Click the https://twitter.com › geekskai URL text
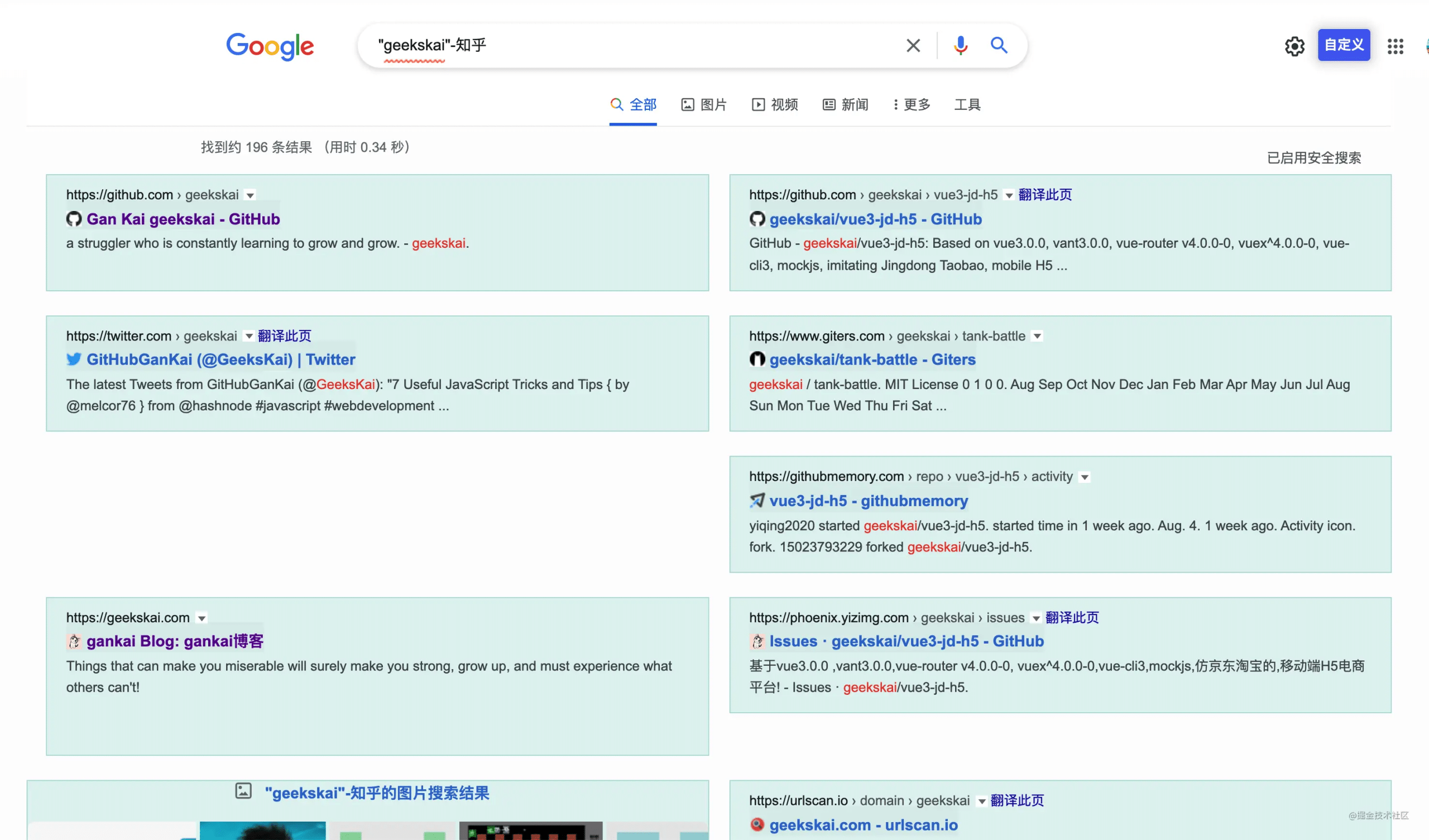 coord(151,336)
